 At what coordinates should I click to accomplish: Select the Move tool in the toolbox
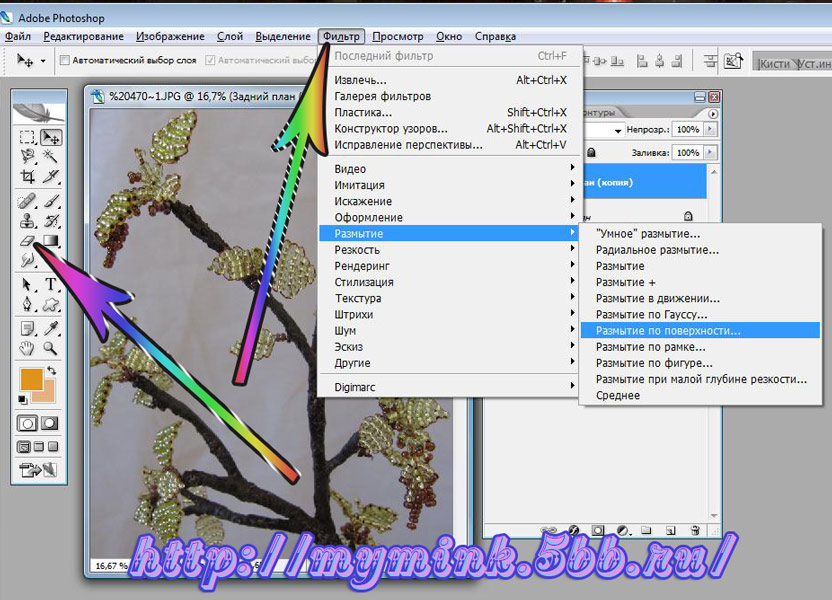click(51, 137)
